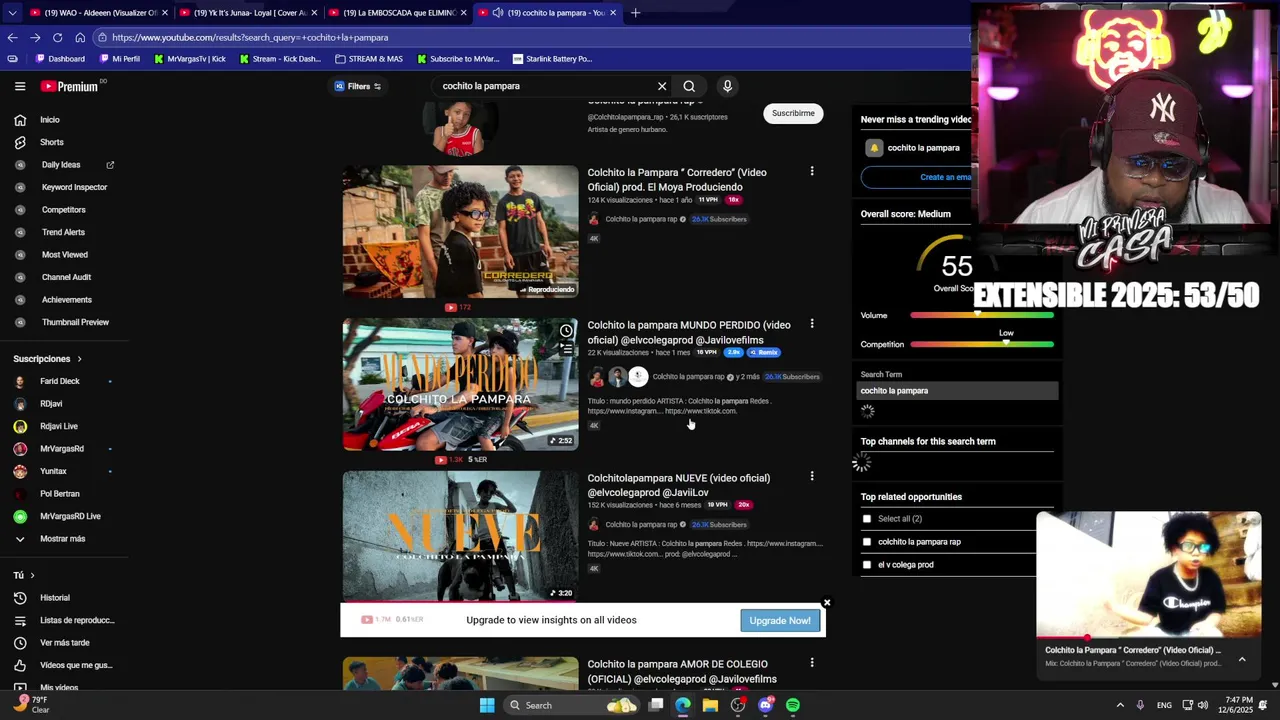This screenshot has width=1280, height=720.
Task: Click Upgrade Now! button
Action: 780,620
